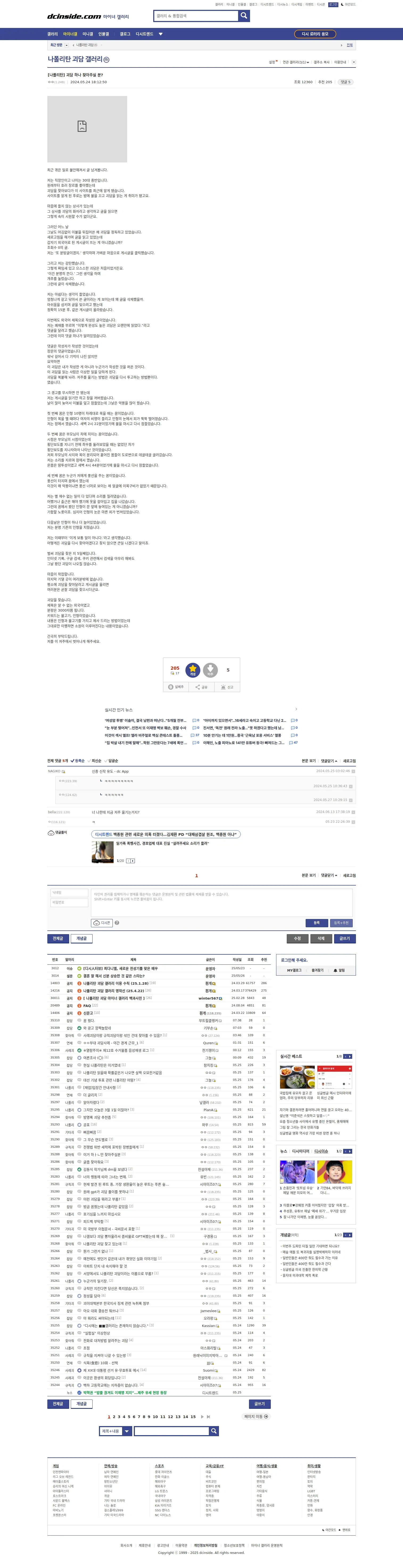Click the 새로고침 refresh above comments
This screenshot has width=403, height=1568.
point(349,761)
